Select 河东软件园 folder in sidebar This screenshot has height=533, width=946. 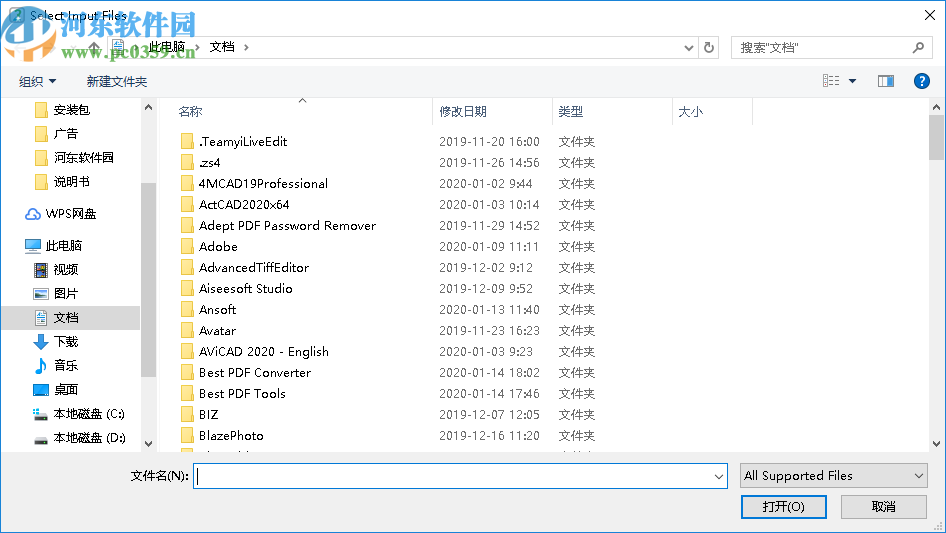pyautogui.click(x=83, y=158)
